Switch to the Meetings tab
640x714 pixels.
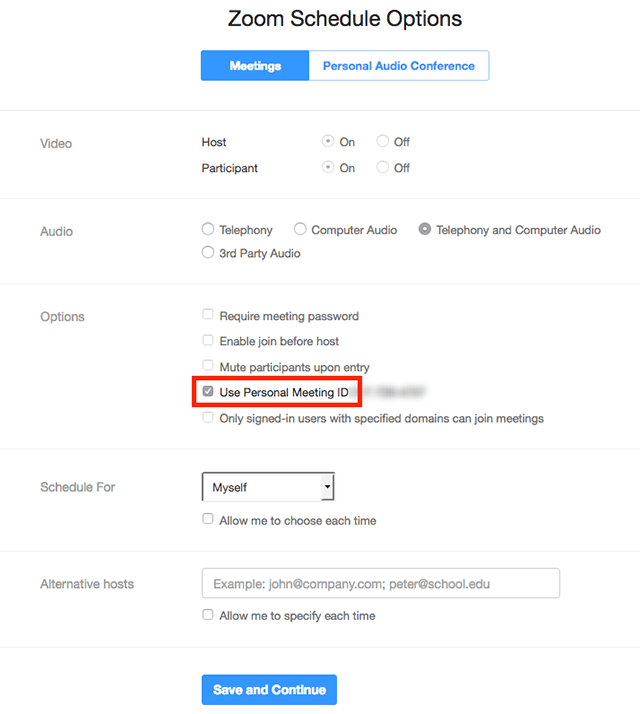pos(255,66)
